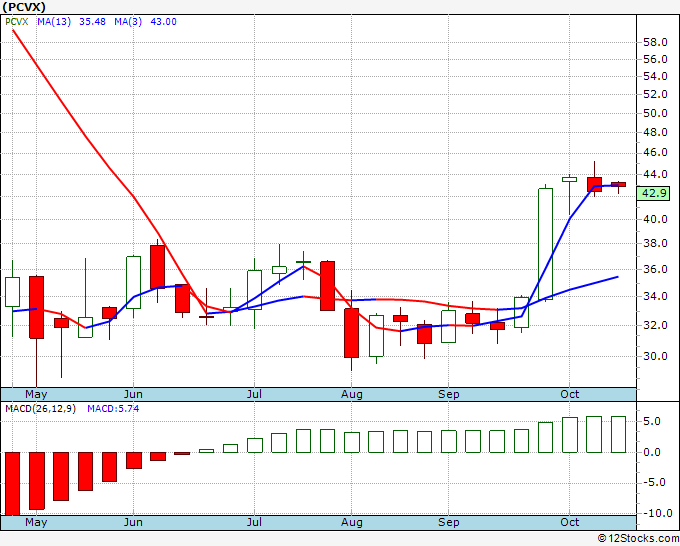Click the MACD:5.74 value label
Screen dimensions: 680x546
[x=117, y=408]
